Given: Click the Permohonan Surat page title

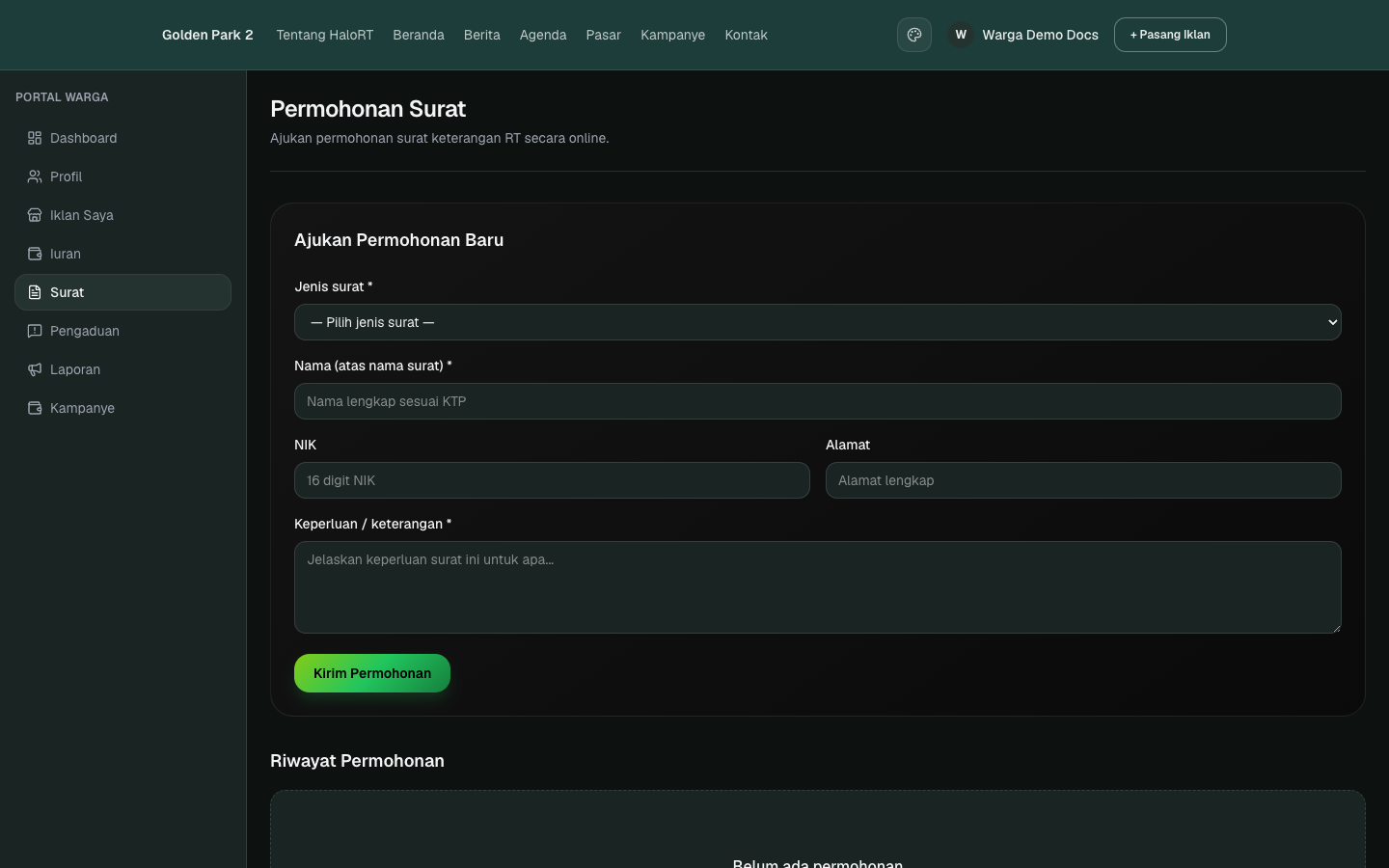Looking at the screenshot, I should click(368, 109).
